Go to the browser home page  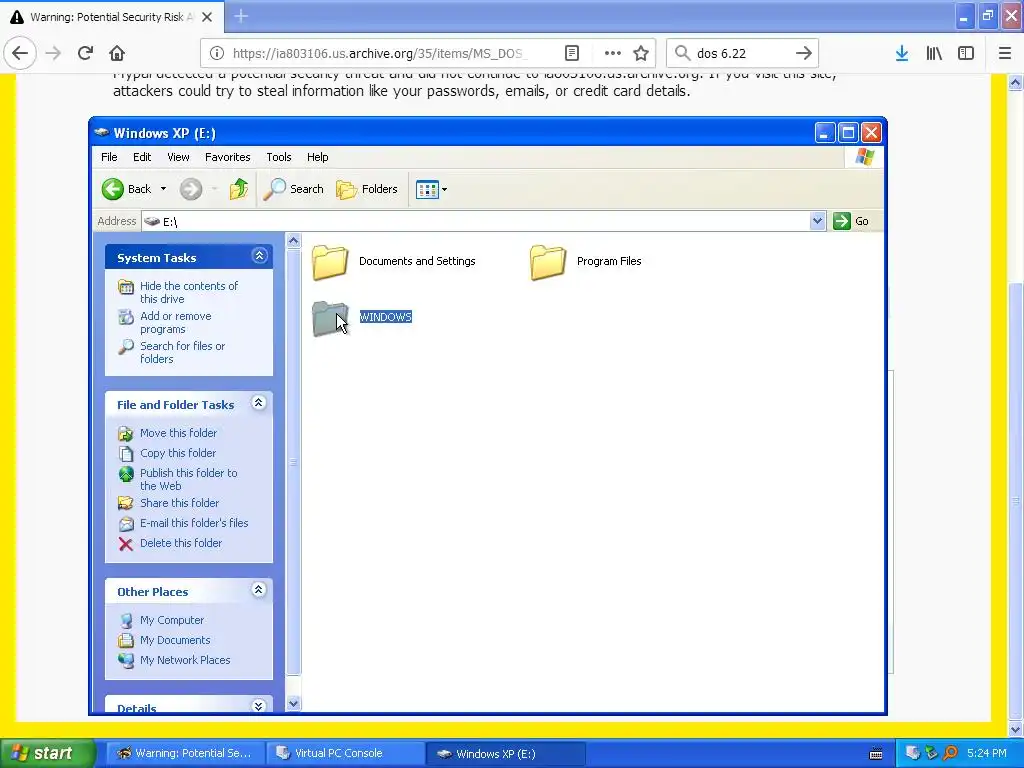[117, 54]
